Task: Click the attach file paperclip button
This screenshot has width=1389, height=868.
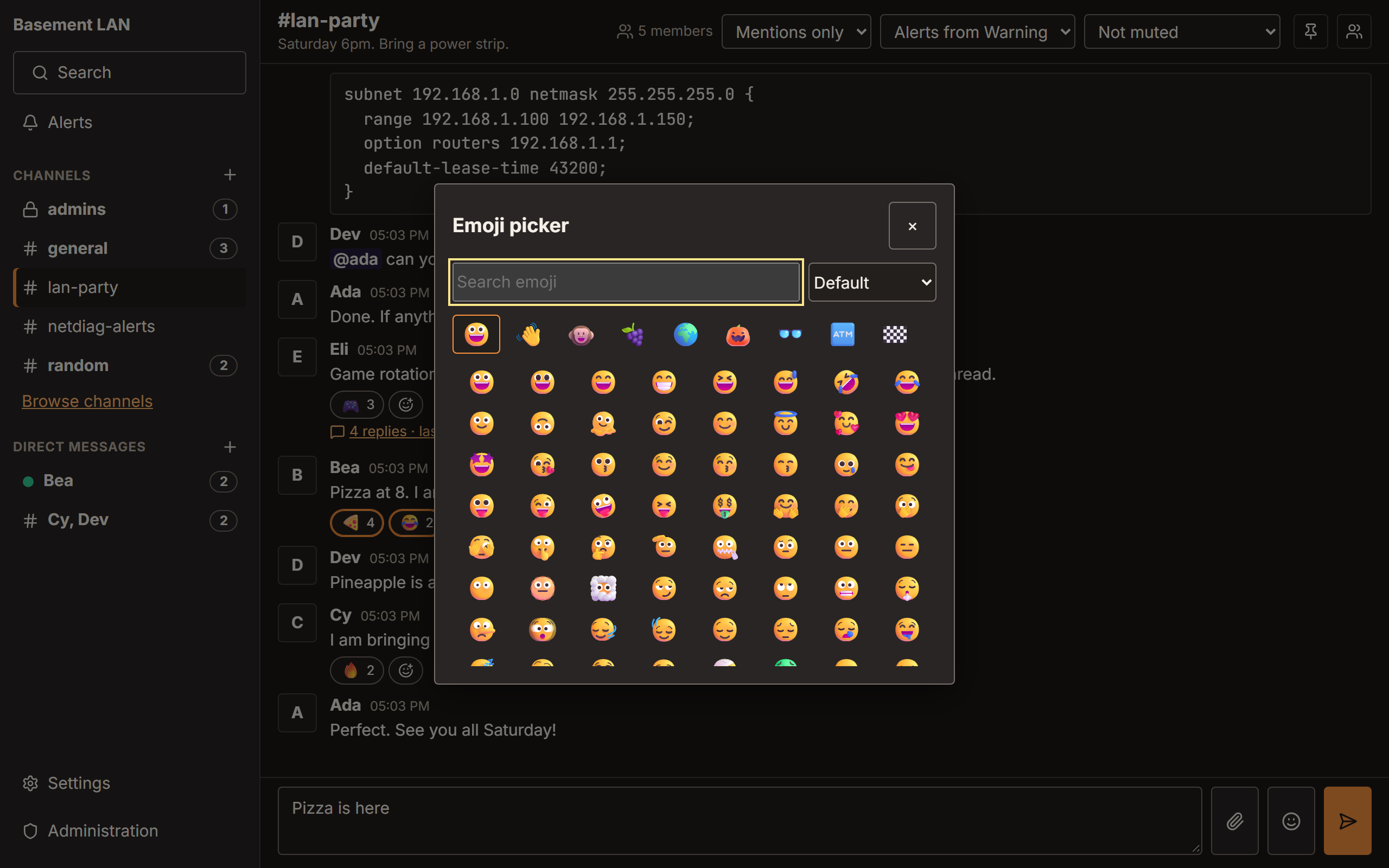Action: pos(1234,821)
